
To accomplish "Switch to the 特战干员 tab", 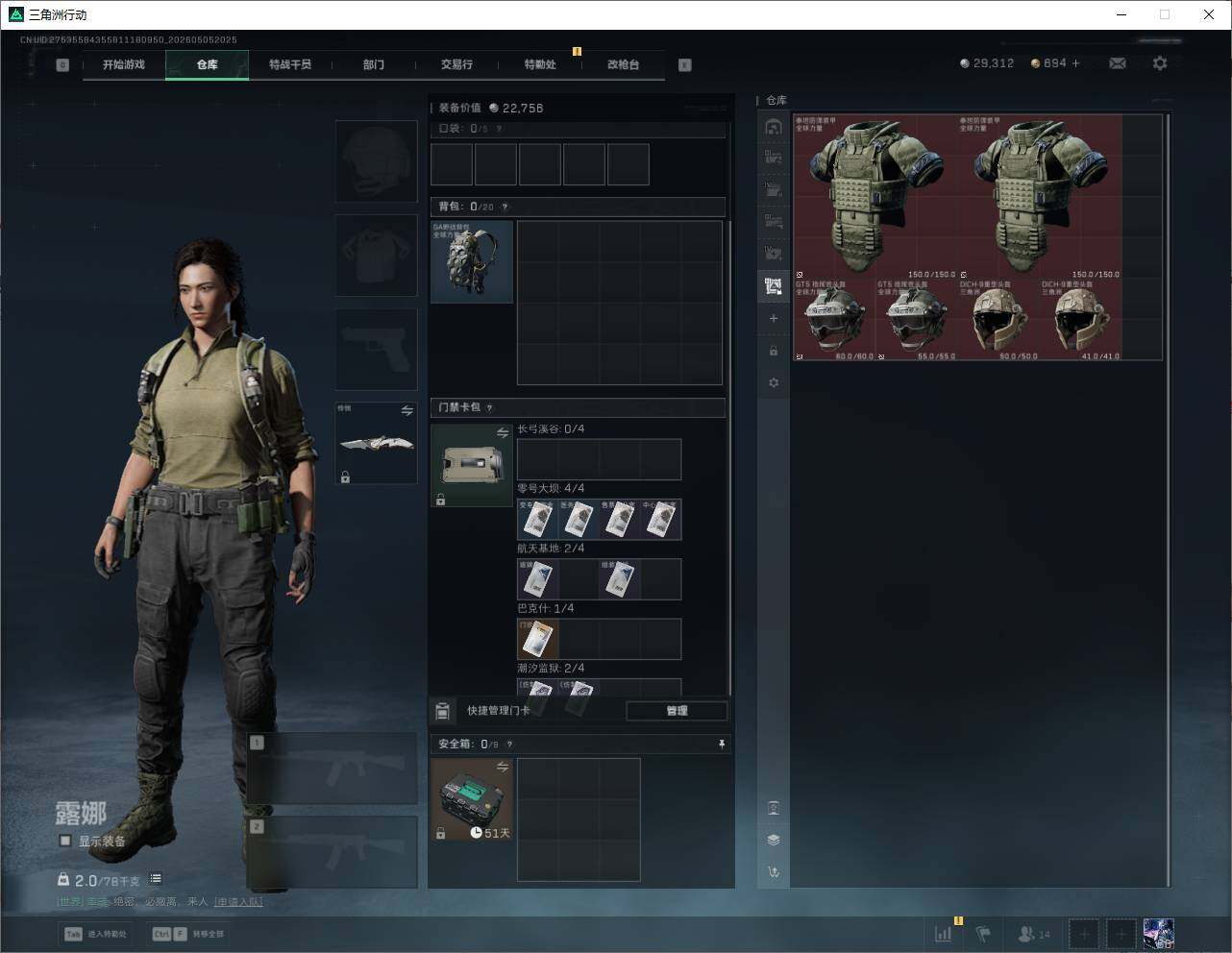I will coord(290,64).
